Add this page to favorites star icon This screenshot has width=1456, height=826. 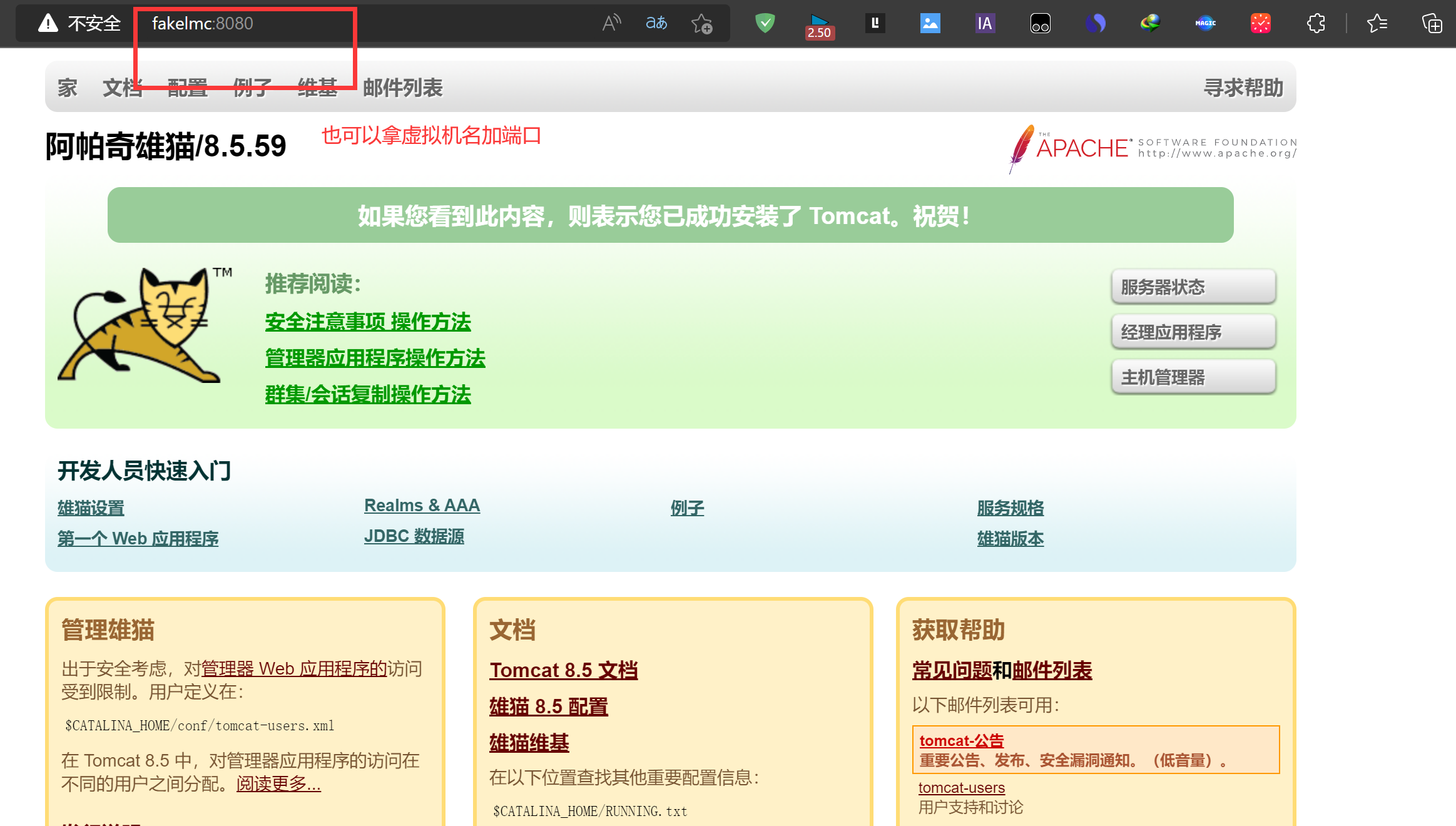pos(701,24)
